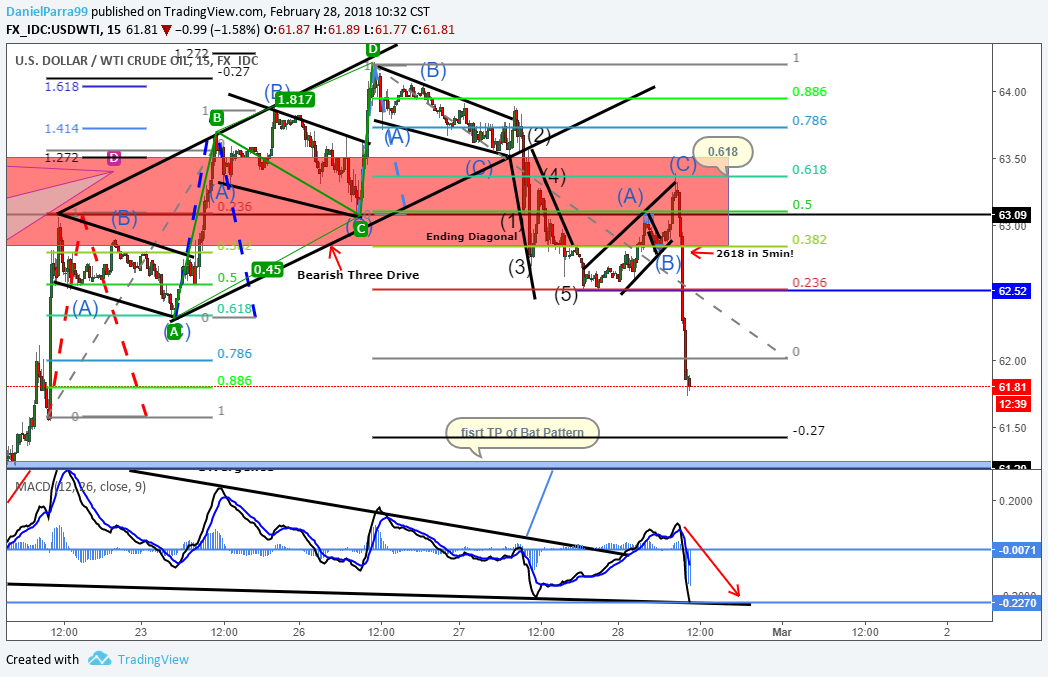Click the U.S. DOLLAR / WTI CRUDE OIL chart title
The height and width of the screenshot is (677, 1048).
point(136,61)
